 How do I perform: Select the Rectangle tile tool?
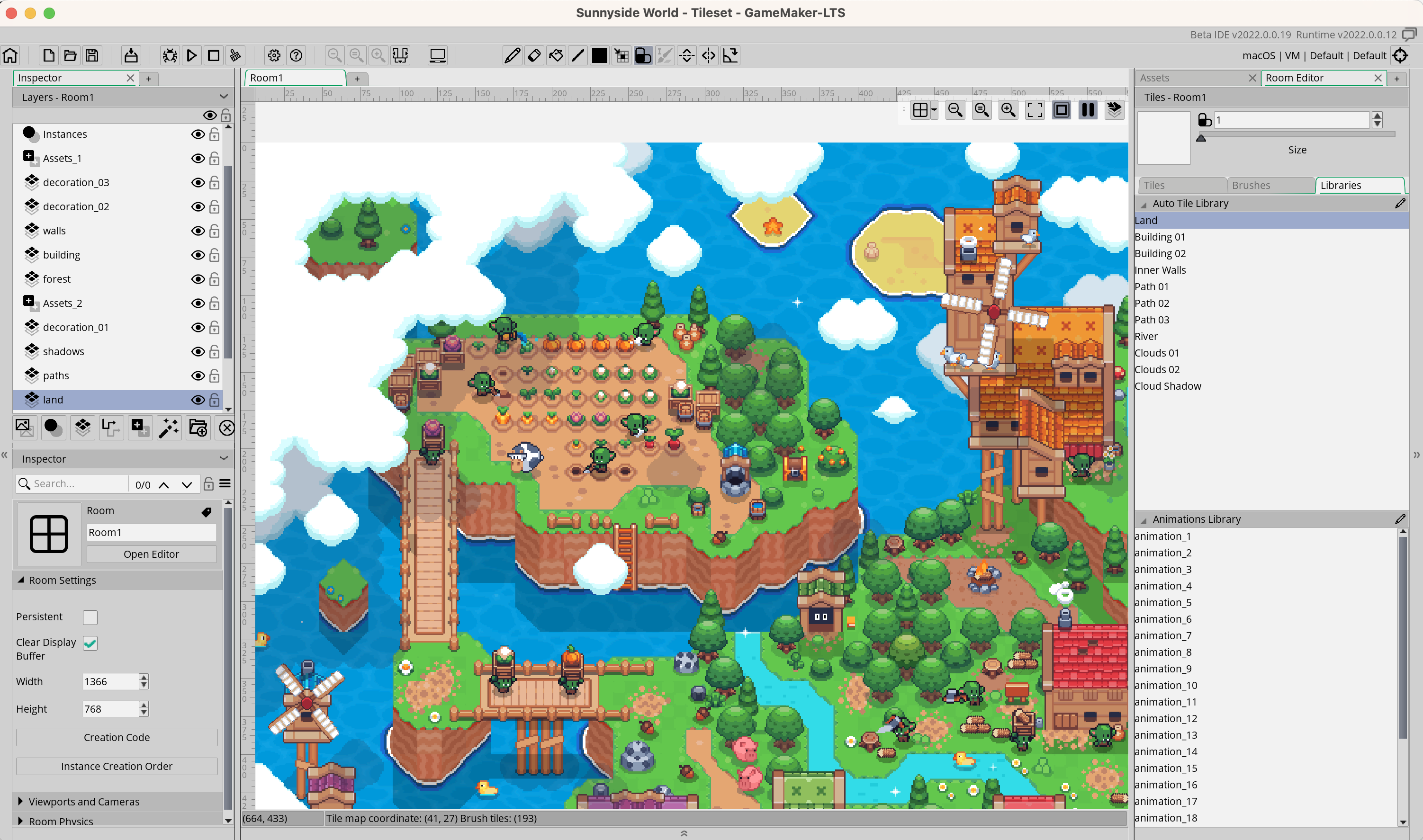point(600,55)
